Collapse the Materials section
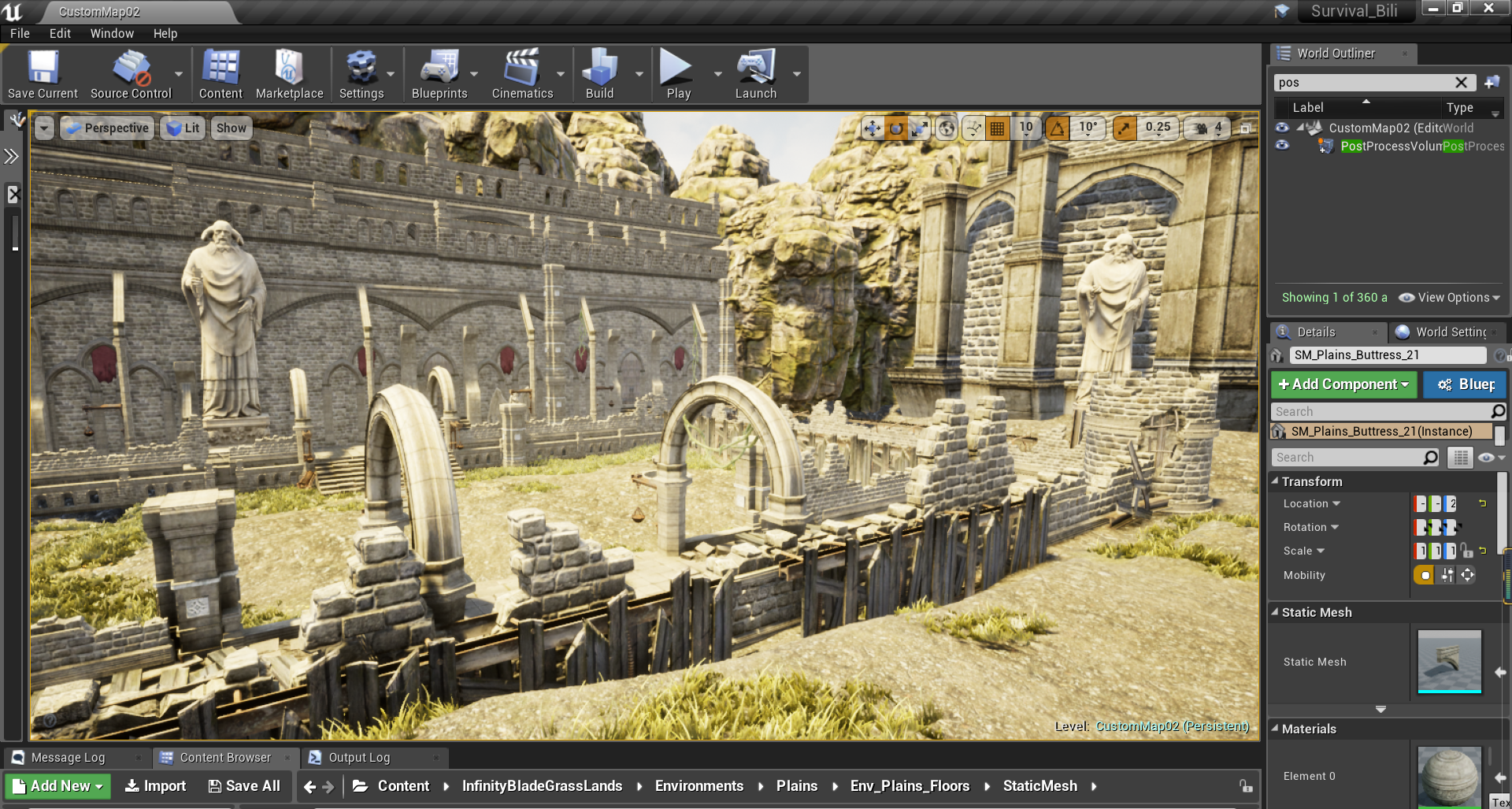 click(1275, 728)
